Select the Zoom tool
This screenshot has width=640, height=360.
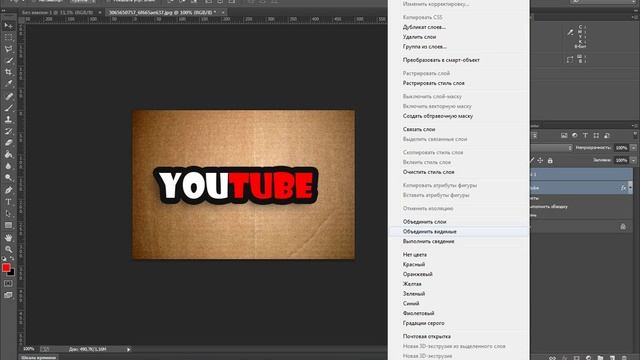pos(8,249)
